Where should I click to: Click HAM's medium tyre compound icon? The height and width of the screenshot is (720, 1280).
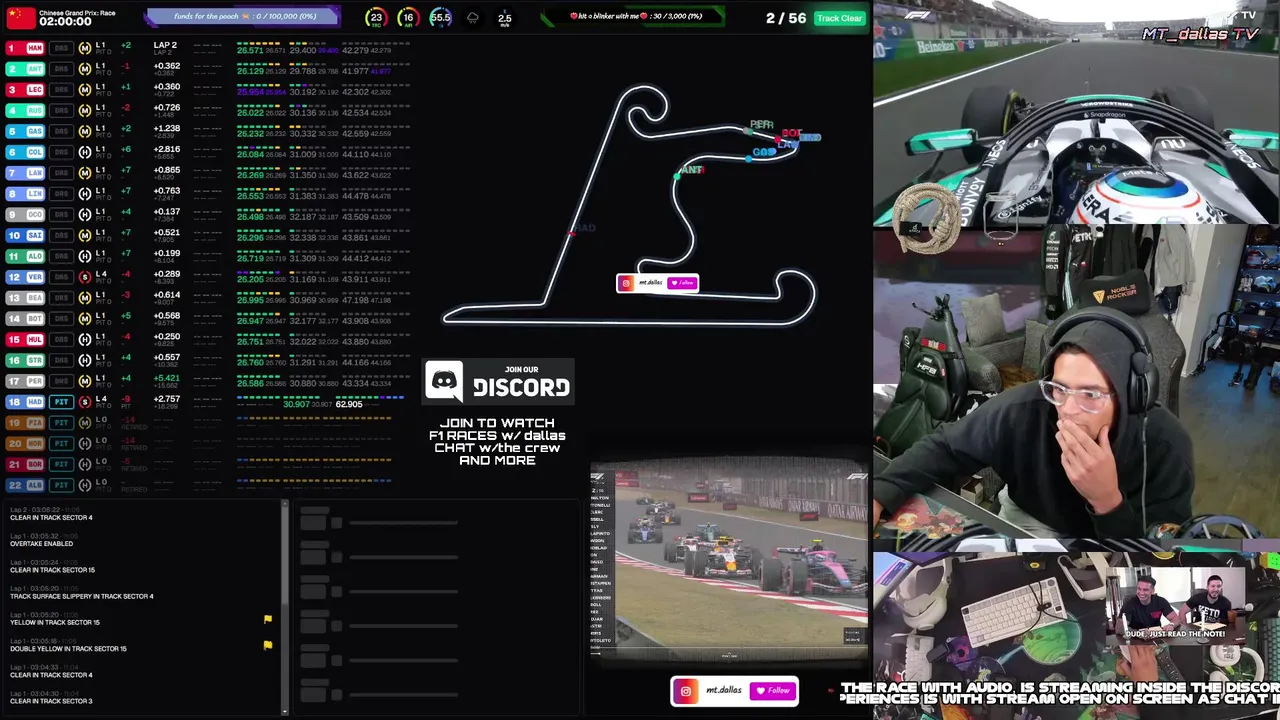point(85,48)
